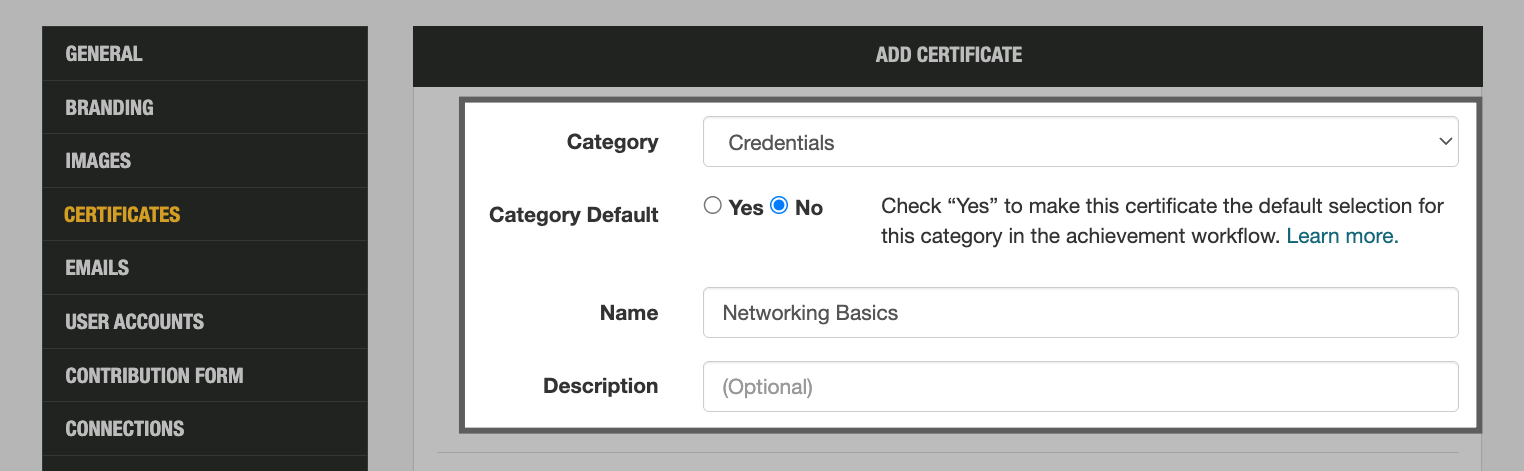This screenshot has height=471, width=1524.
Task: Open the Connections settings page
Action: (x=124, y=429)
